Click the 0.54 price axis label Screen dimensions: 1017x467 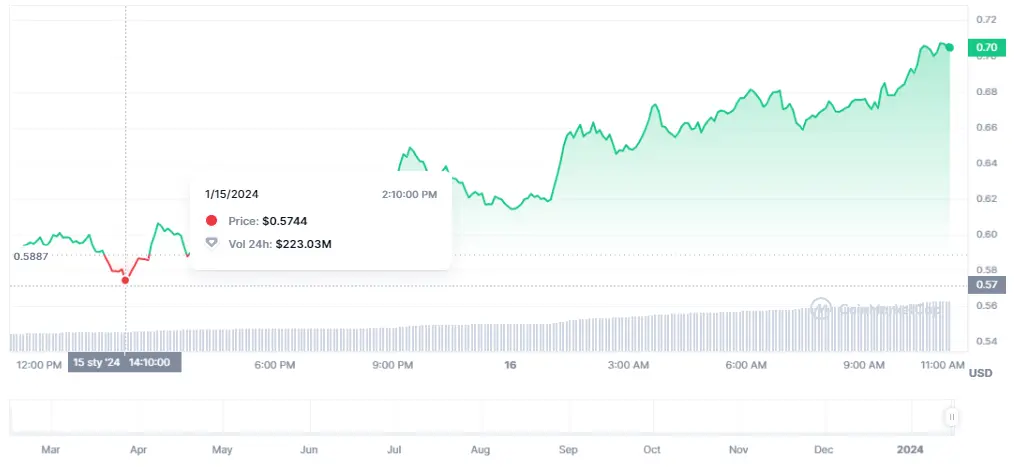986,341
